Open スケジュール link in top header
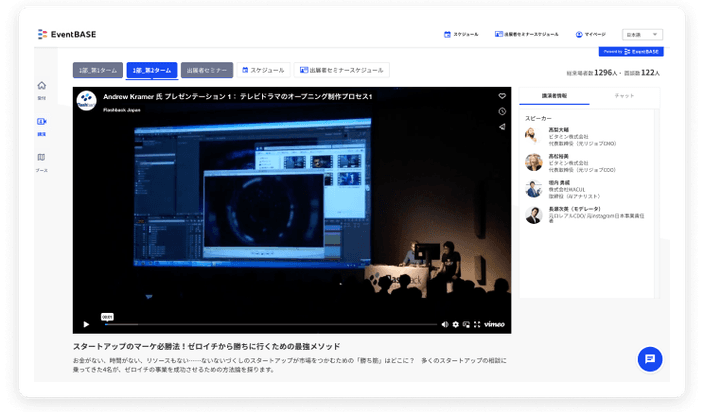This screenshot has height=412, width=704. tap(461, 34)
